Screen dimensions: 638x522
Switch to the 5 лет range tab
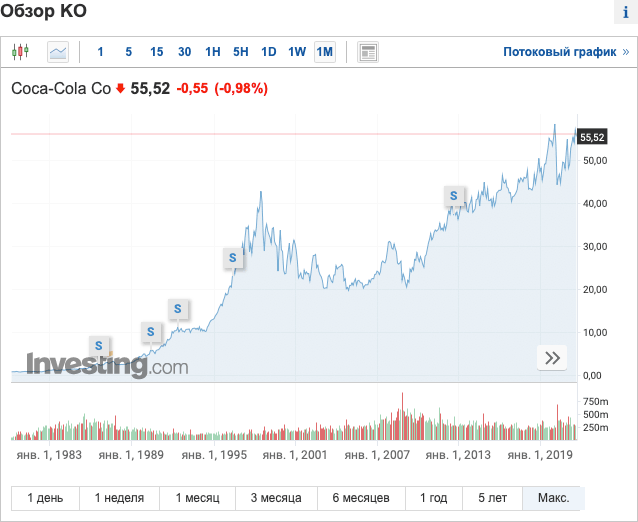click(x=493, y=498)
